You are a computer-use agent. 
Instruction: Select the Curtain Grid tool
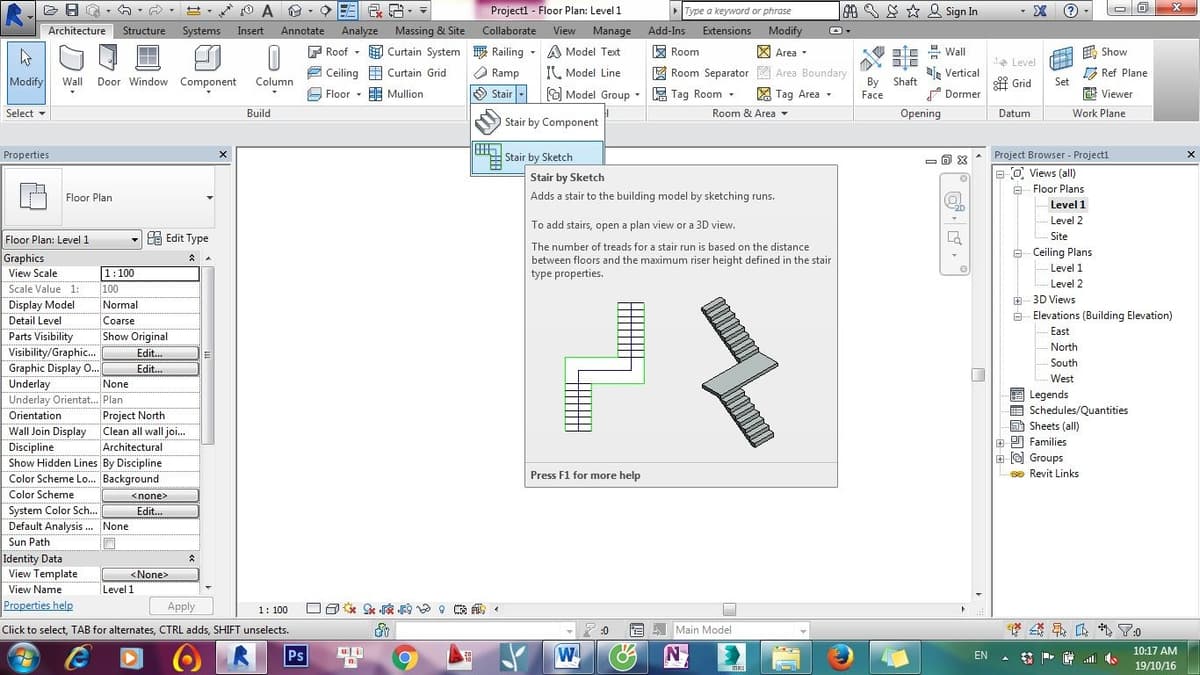point(407,73)
